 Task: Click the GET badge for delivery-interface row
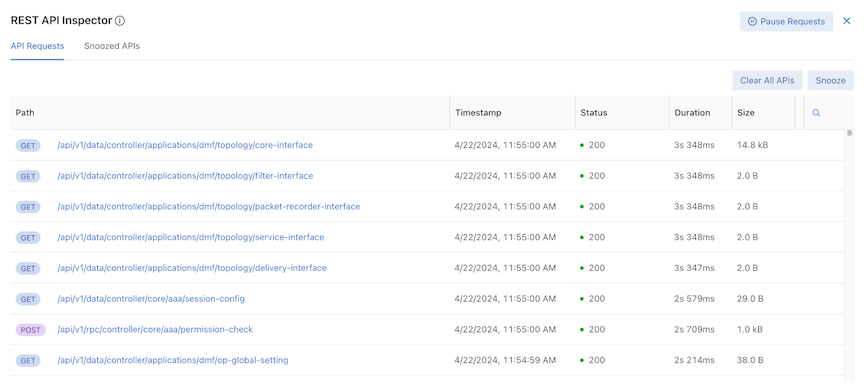tap(28, 269)
